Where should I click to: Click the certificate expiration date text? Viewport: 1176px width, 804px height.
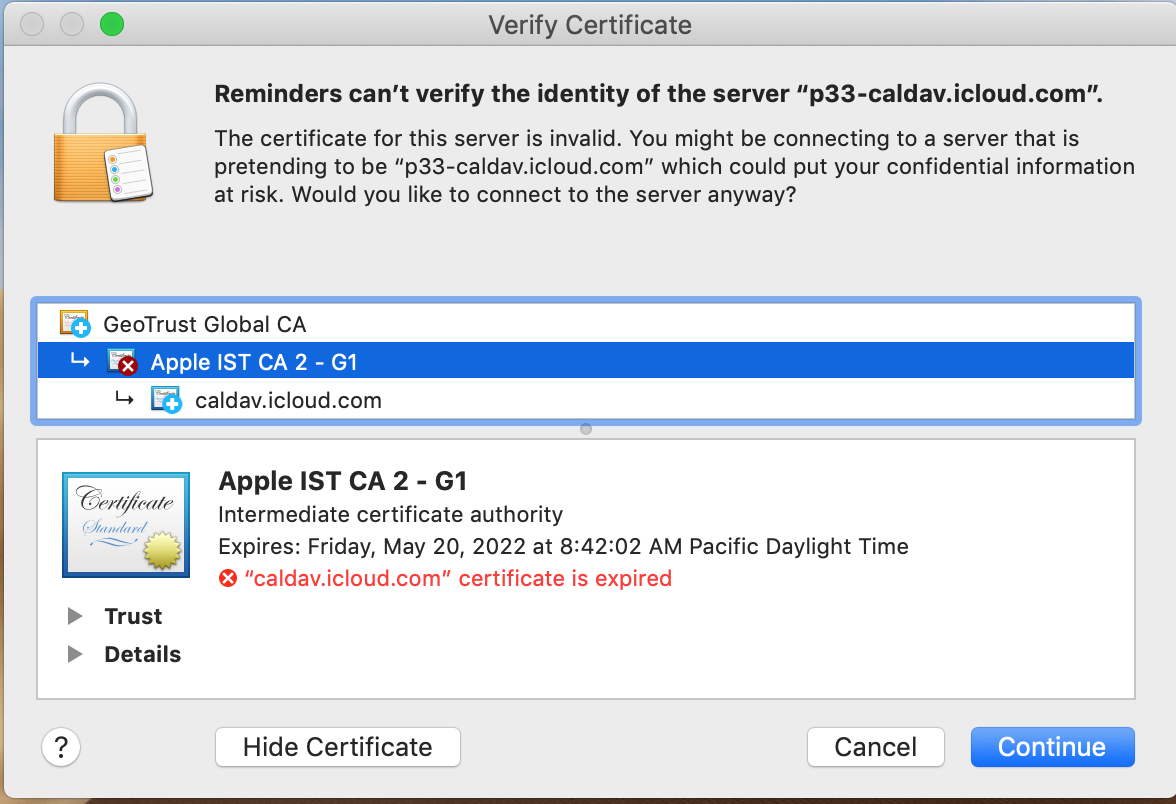tap(563, 547)
